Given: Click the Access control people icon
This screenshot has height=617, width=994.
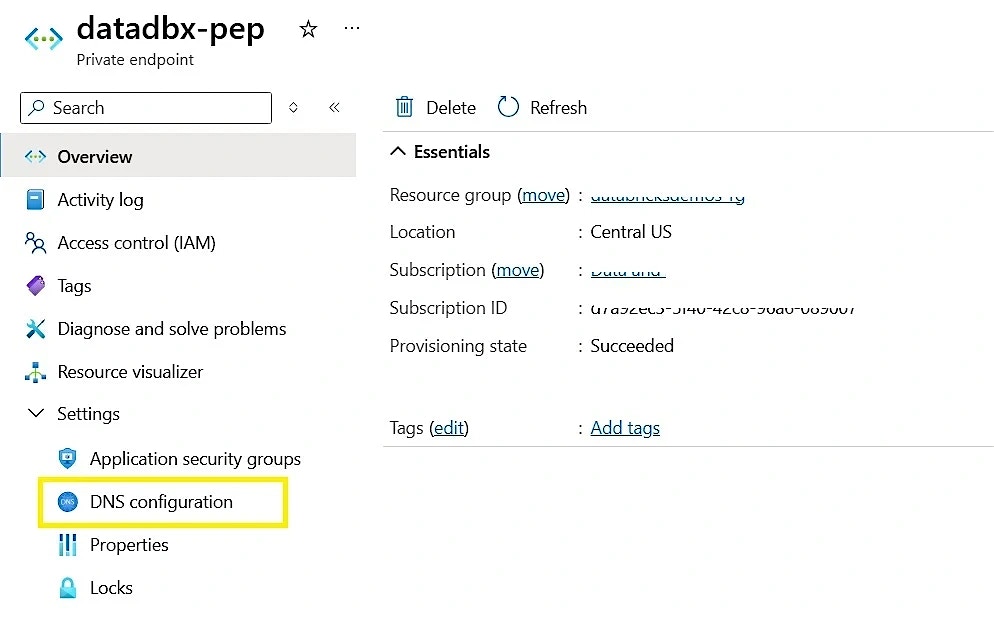Looking at the screenshot, I should [x=35, y=243].
